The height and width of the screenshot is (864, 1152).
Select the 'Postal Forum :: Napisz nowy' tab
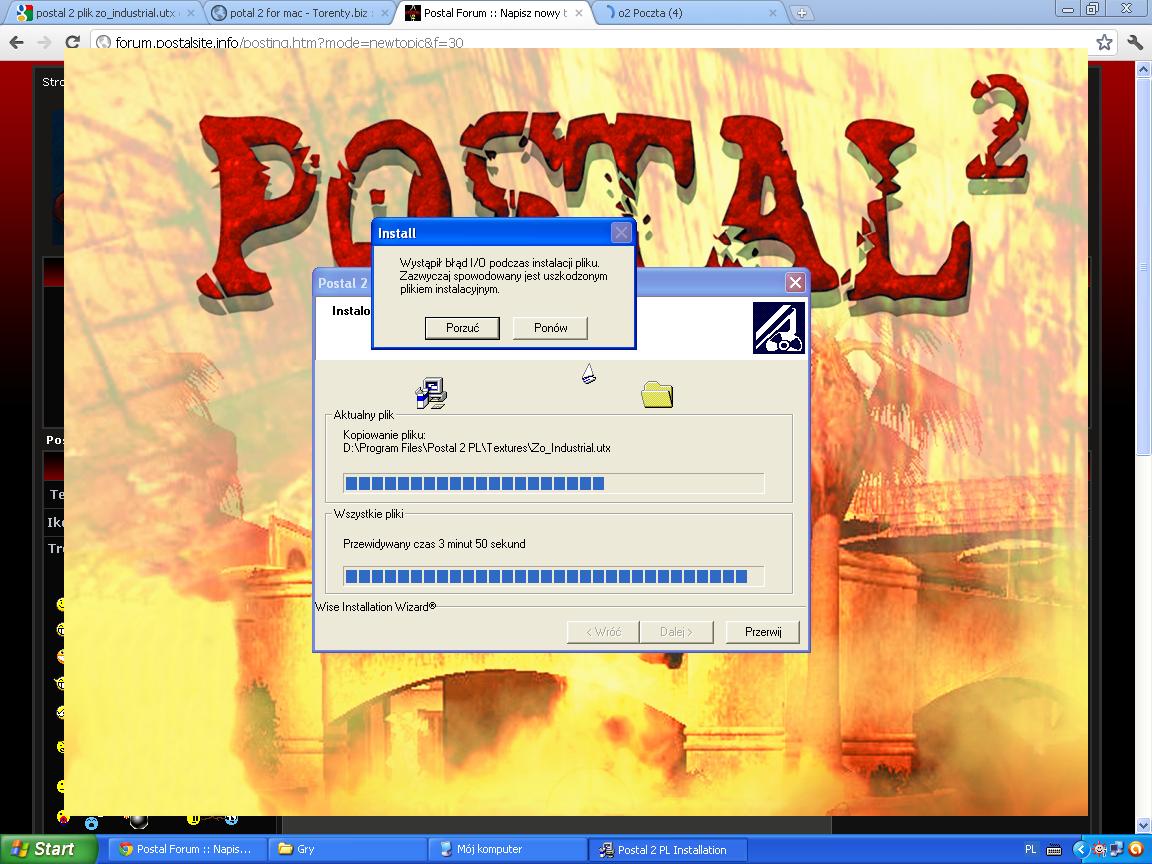tap(494, 13)
